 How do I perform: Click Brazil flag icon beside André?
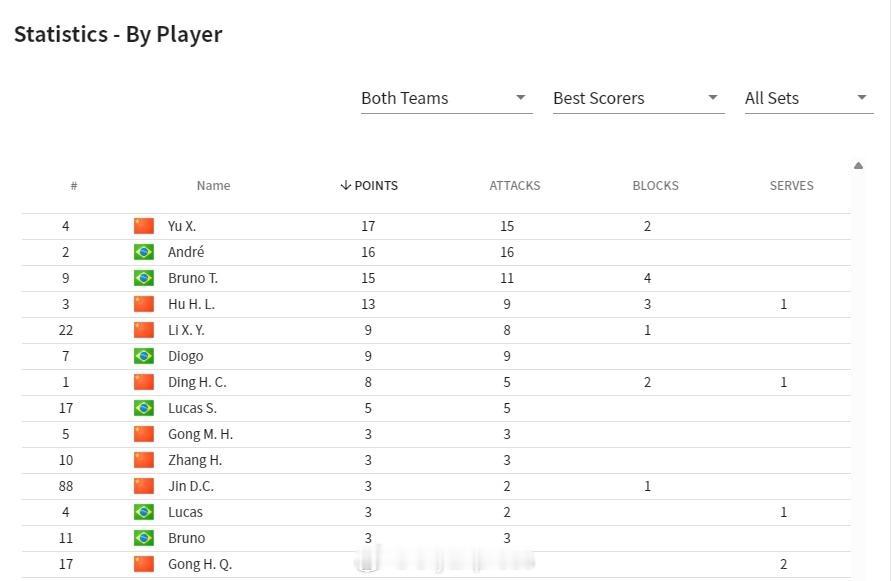[144, 252]
